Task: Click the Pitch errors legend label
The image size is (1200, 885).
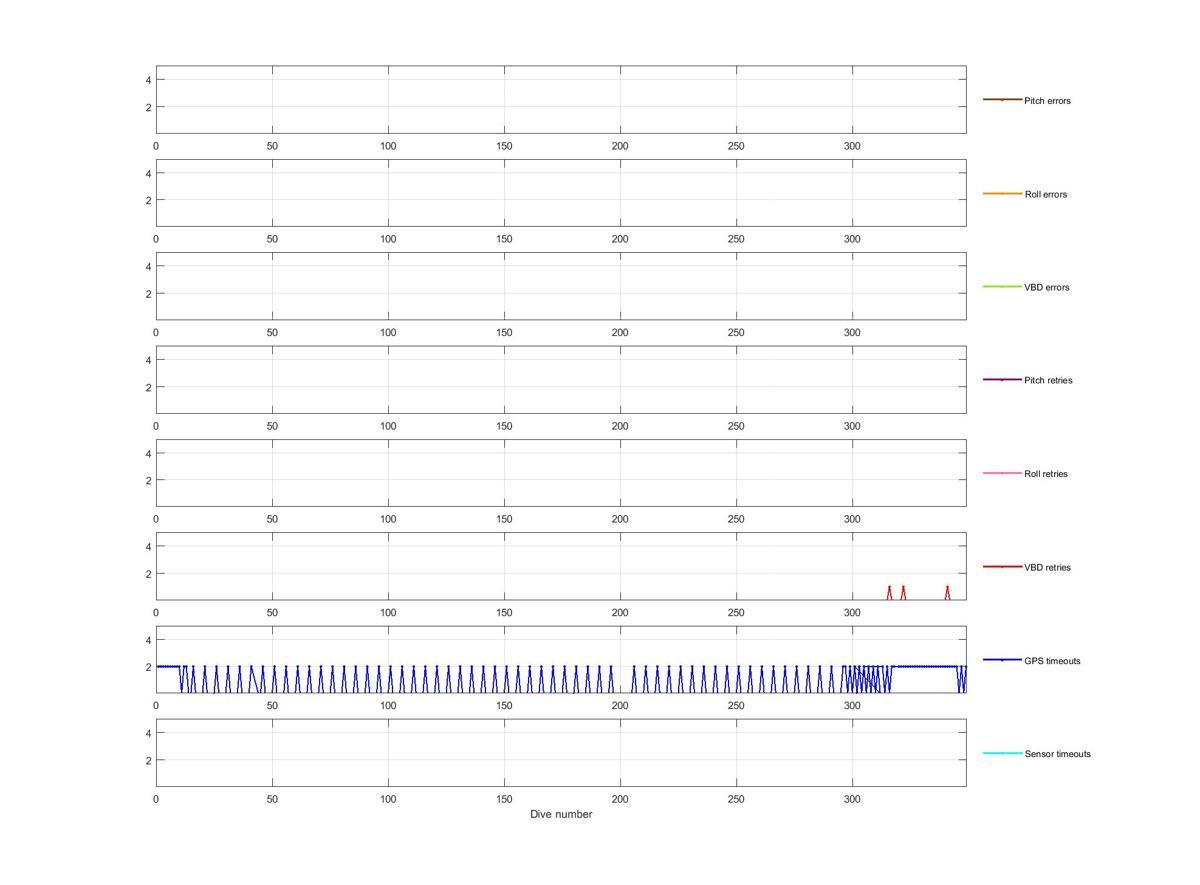Action: tap(1047, 101)
